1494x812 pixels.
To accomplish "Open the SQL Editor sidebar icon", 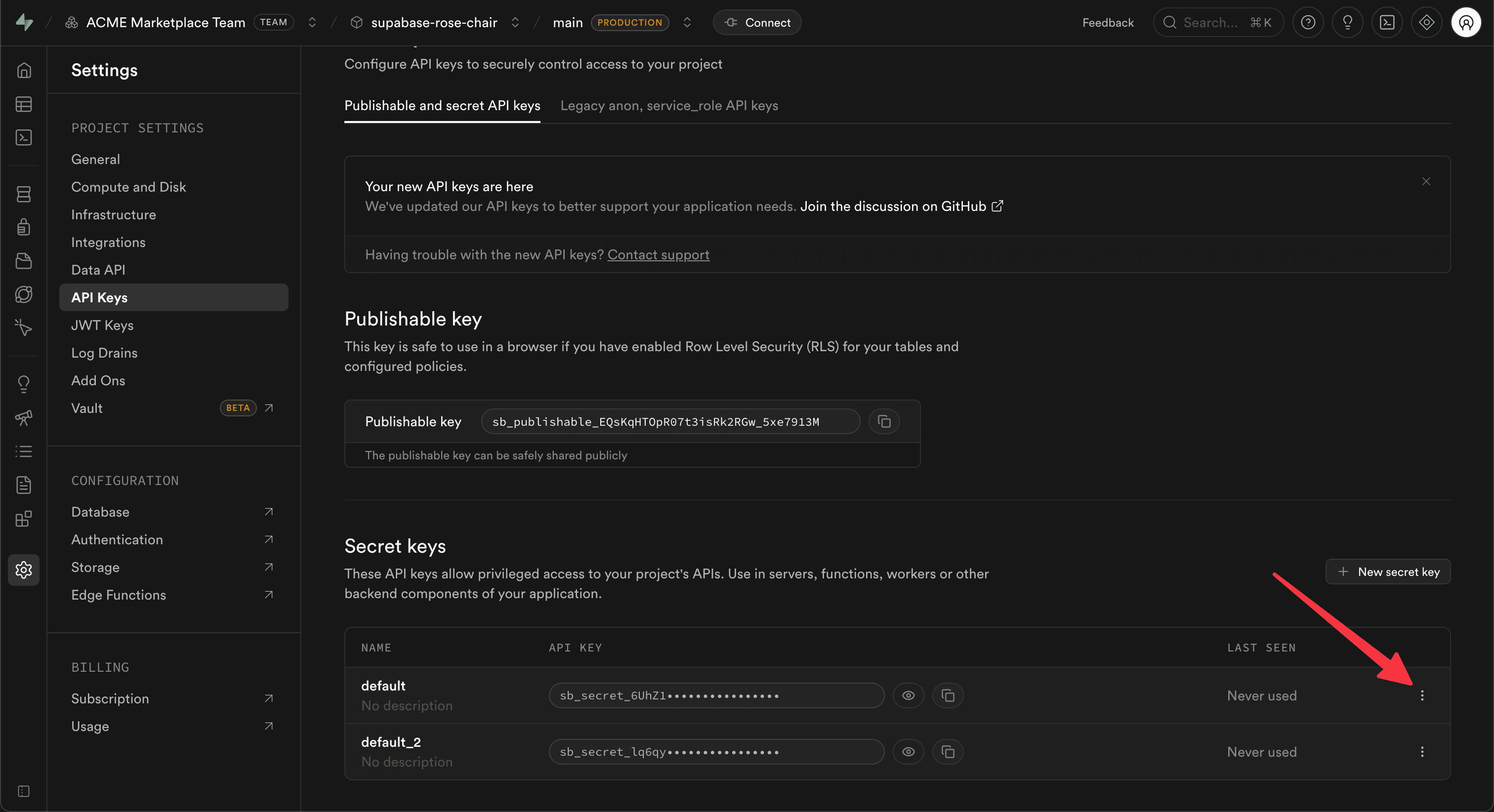I will pyautogui.click(x=24, y=137).
